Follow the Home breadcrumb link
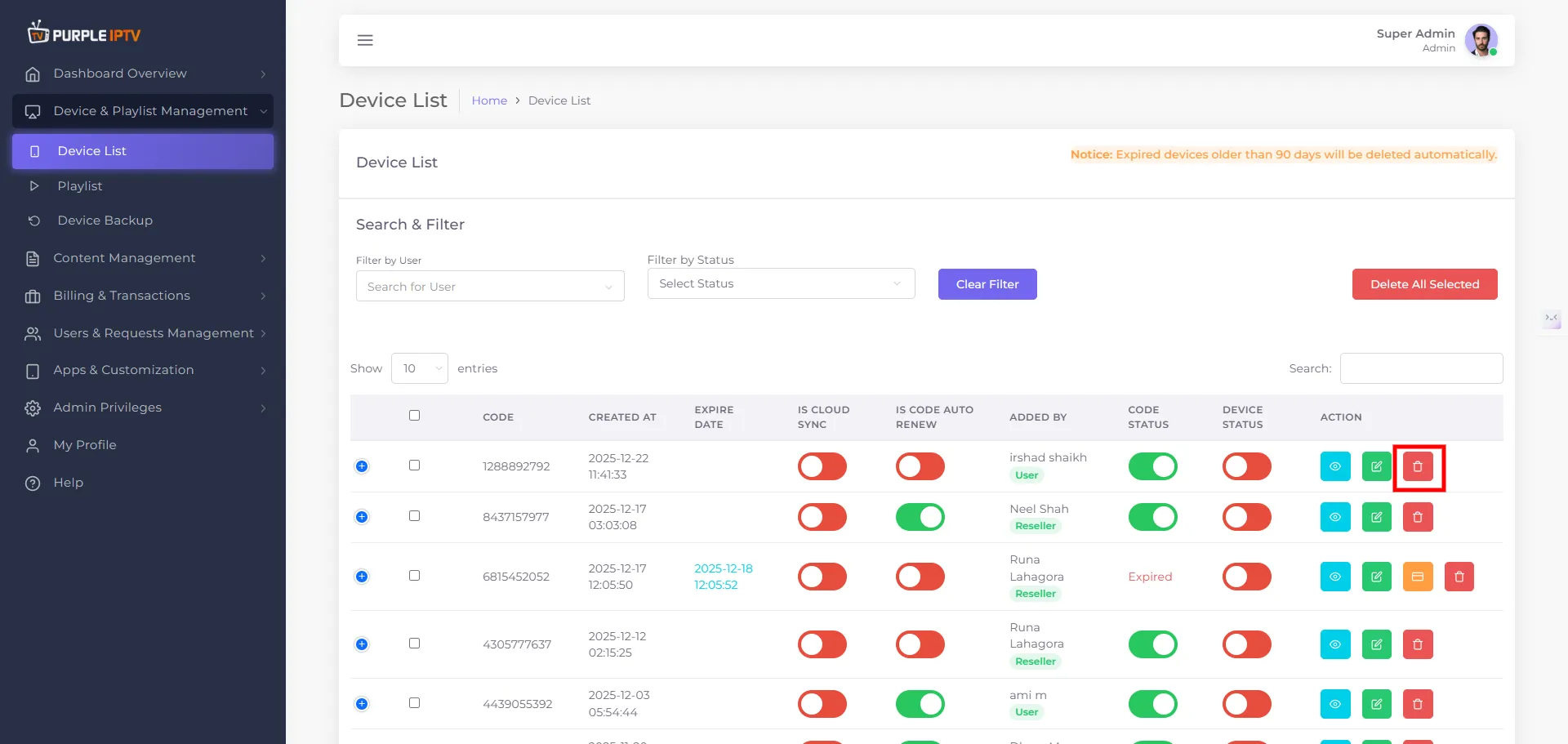1568x744 pixels. [489, 100]
